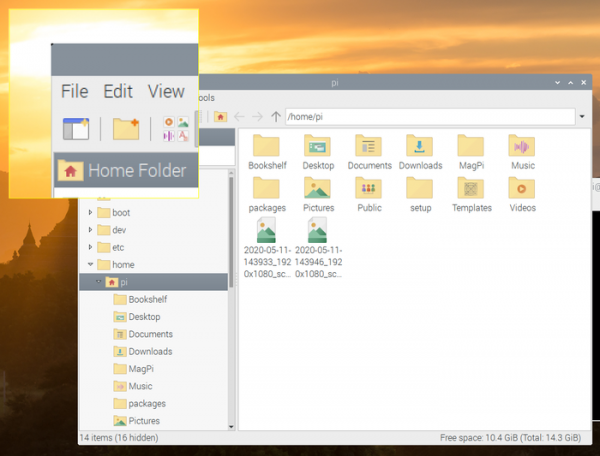The width and height of the screenshot is (600, 456).
Task: Go back using the left arrow
Action: pos(240,117)
